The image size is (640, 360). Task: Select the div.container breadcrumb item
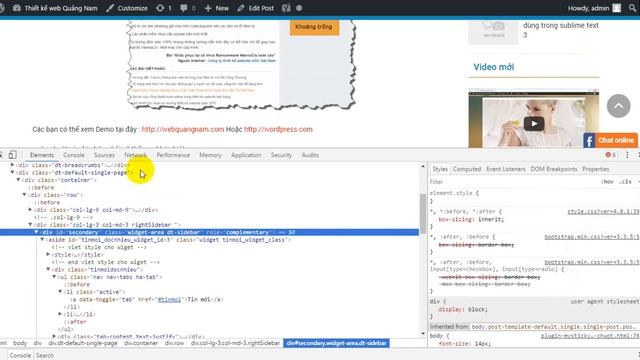point(141,343)
